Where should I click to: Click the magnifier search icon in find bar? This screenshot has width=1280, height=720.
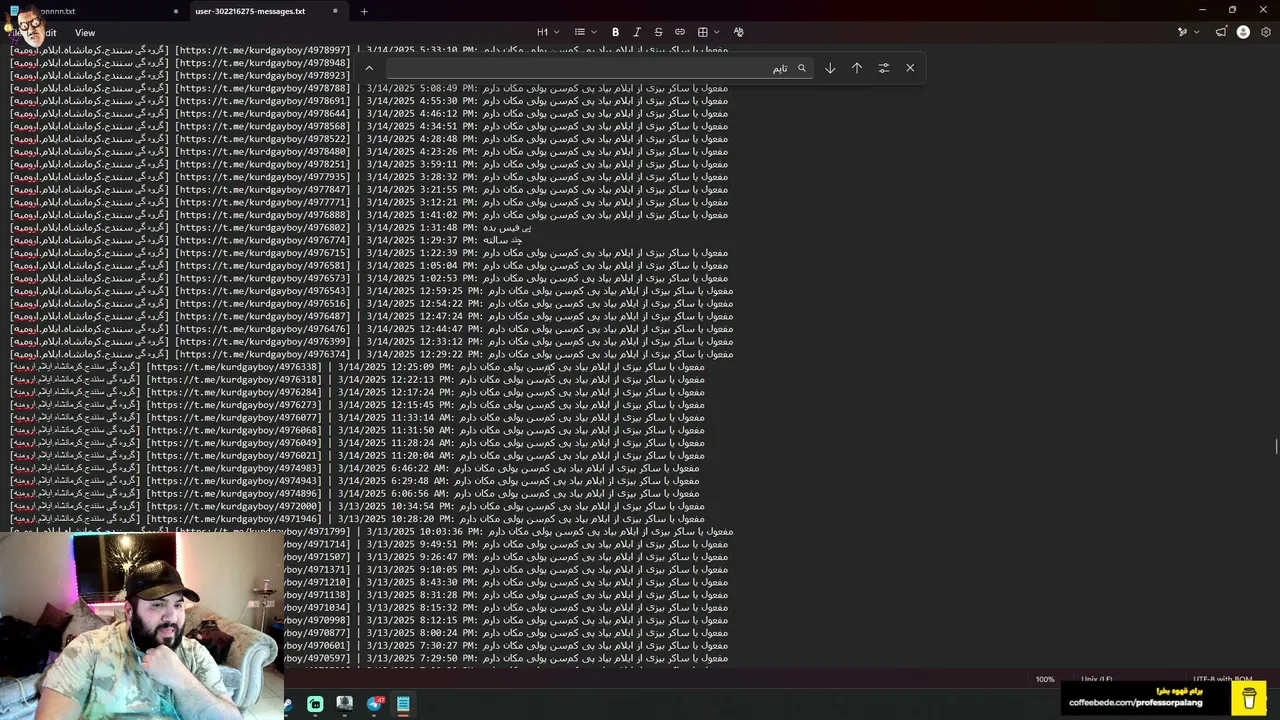click(x=801, y=68)
